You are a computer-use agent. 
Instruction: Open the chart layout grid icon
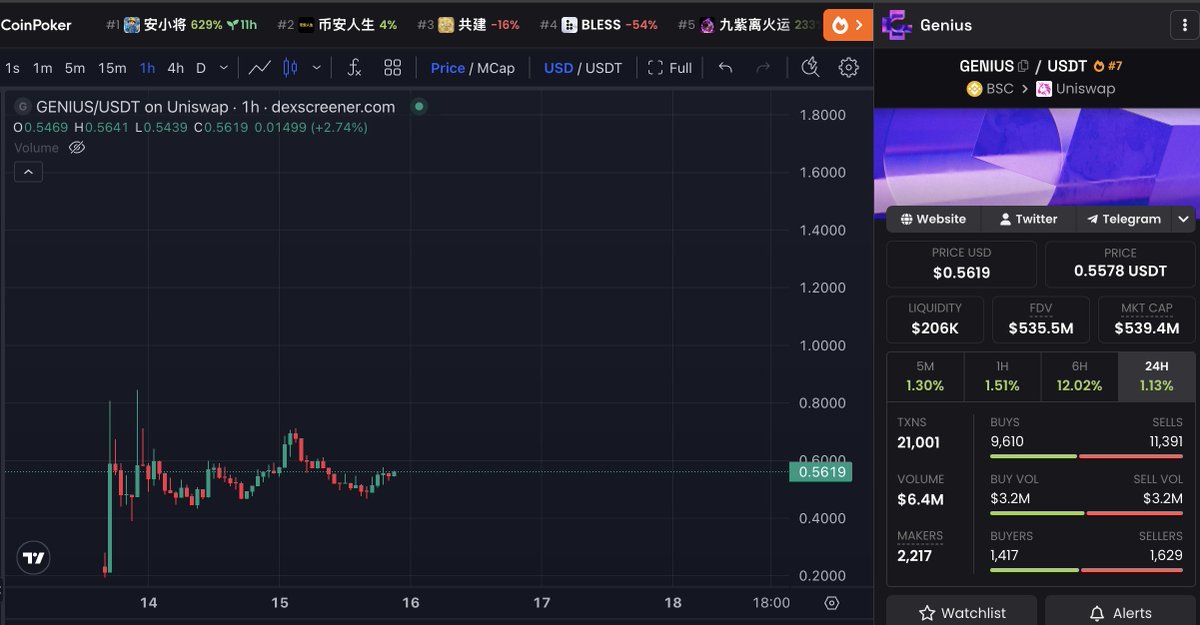click(x=393, y=68)
